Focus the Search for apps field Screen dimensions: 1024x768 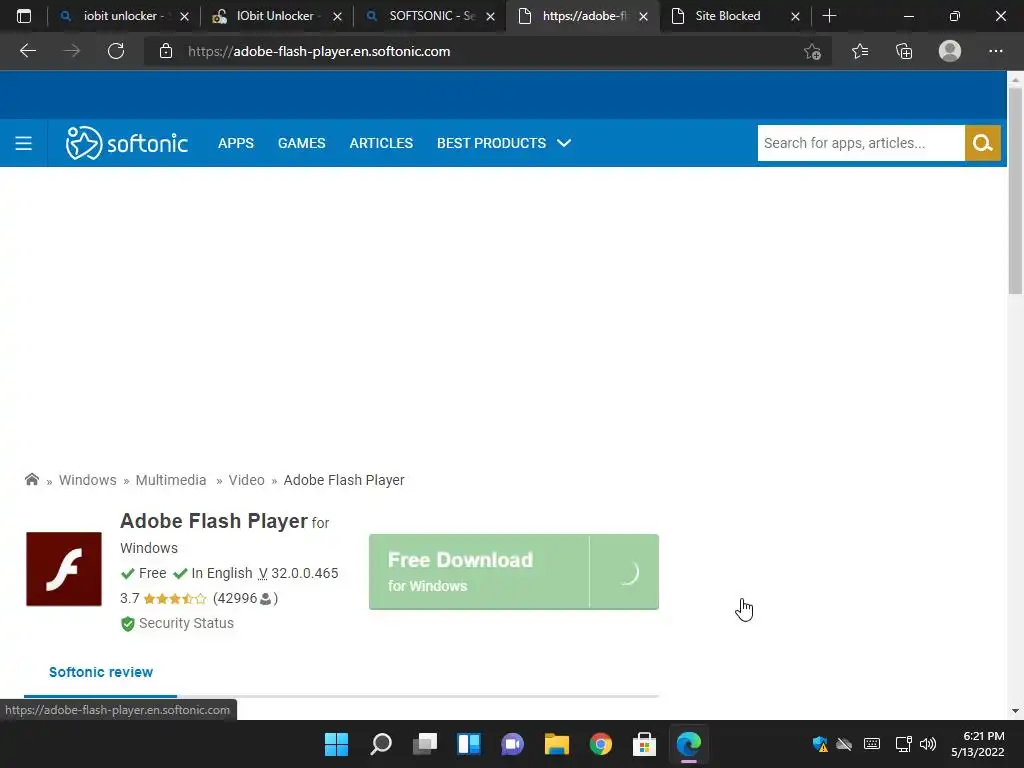pos(861,143)
